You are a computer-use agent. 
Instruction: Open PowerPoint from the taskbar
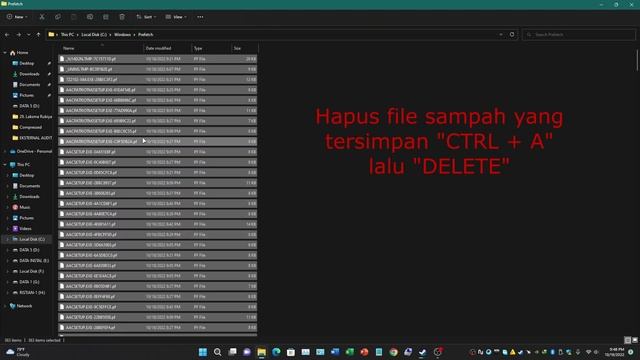tap(364, 352)
